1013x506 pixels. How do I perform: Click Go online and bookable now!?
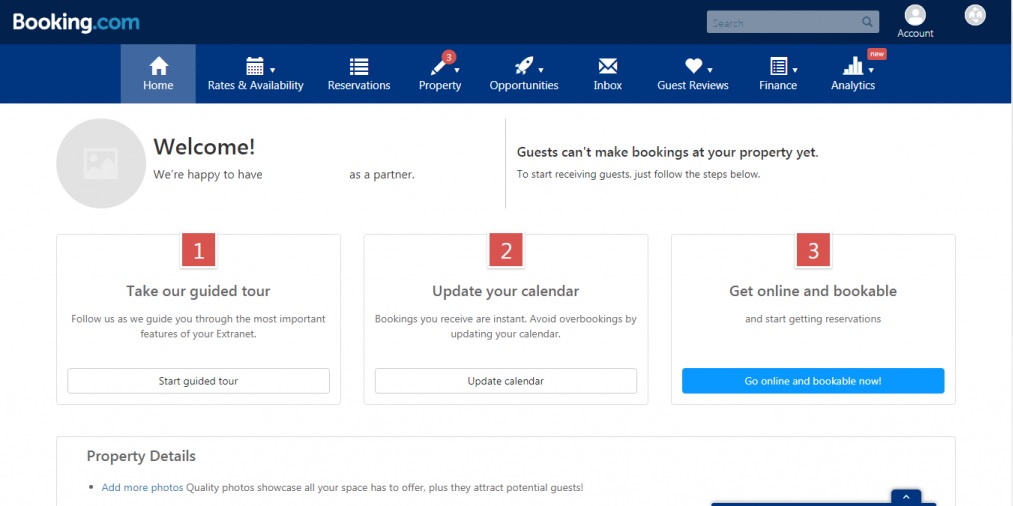point(812,381)
